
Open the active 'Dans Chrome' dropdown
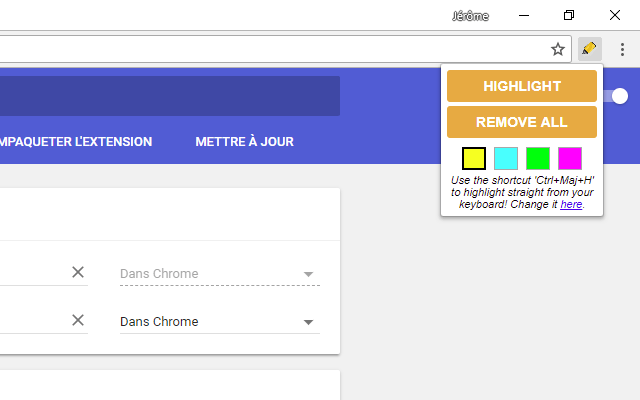(220, 322)
